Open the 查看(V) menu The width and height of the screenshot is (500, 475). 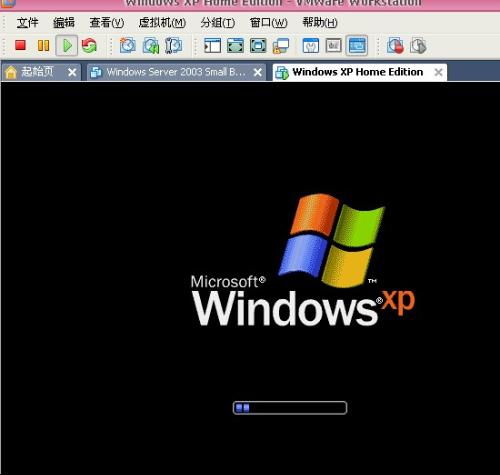pos(107,23)
